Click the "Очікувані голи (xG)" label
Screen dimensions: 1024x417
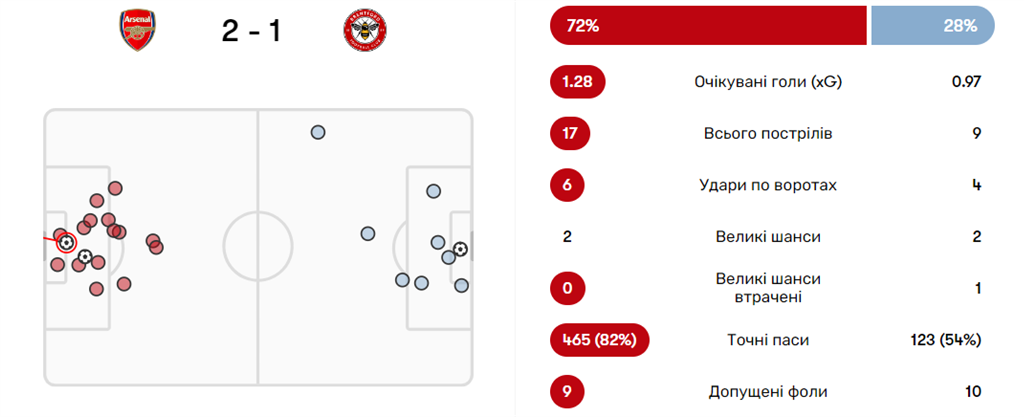[x=768, y=82]
